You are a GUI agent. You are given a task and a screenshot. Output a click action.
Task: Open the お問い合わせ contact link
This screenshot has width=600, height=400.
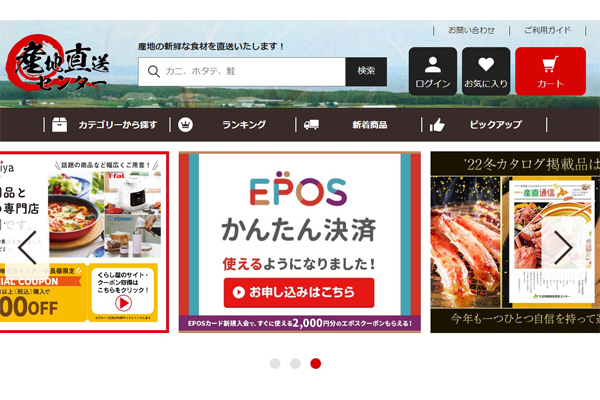tap(471, 30)
